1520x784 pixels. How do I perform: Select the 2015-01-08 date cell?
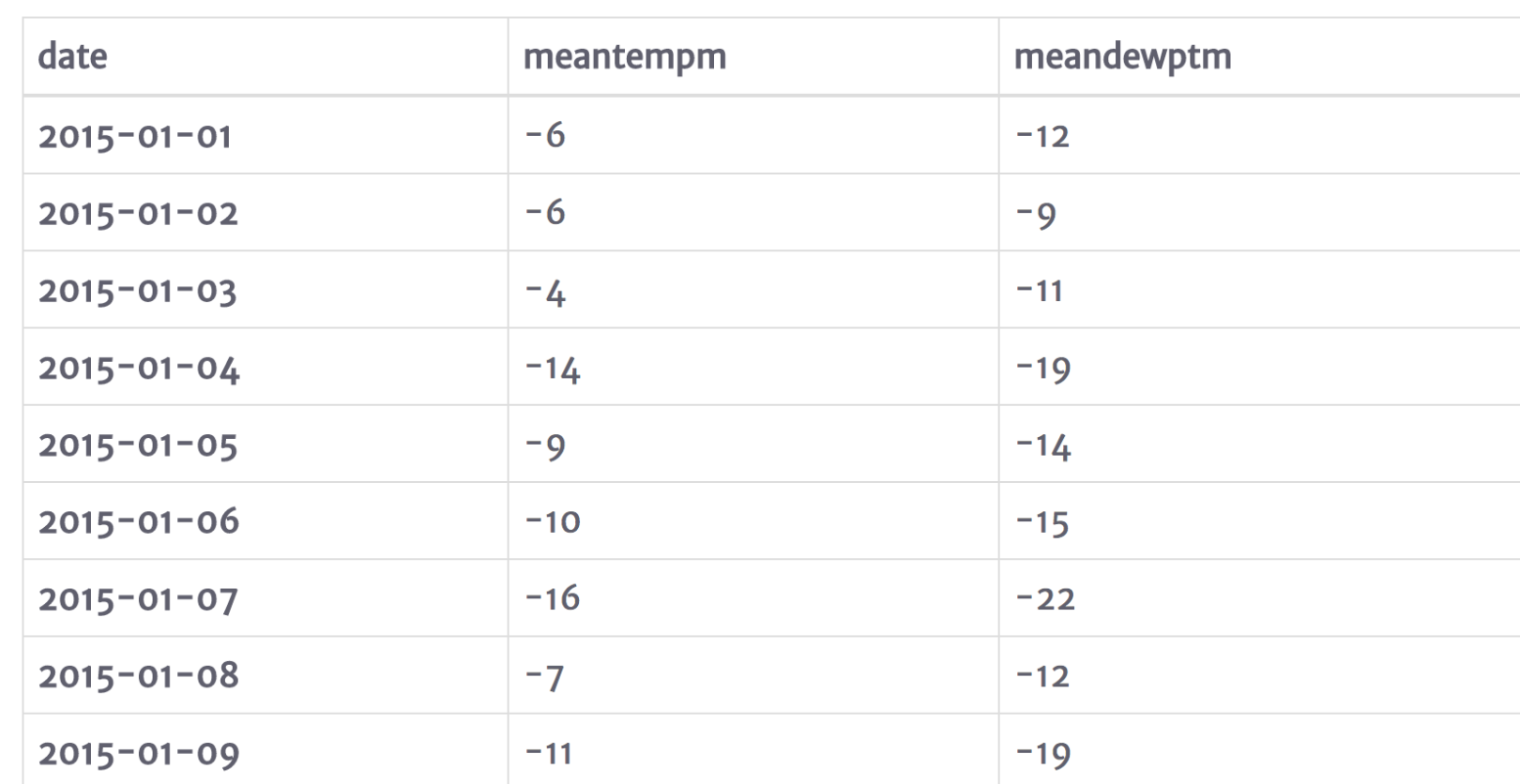pyautogui.click(x=266, y=675)
